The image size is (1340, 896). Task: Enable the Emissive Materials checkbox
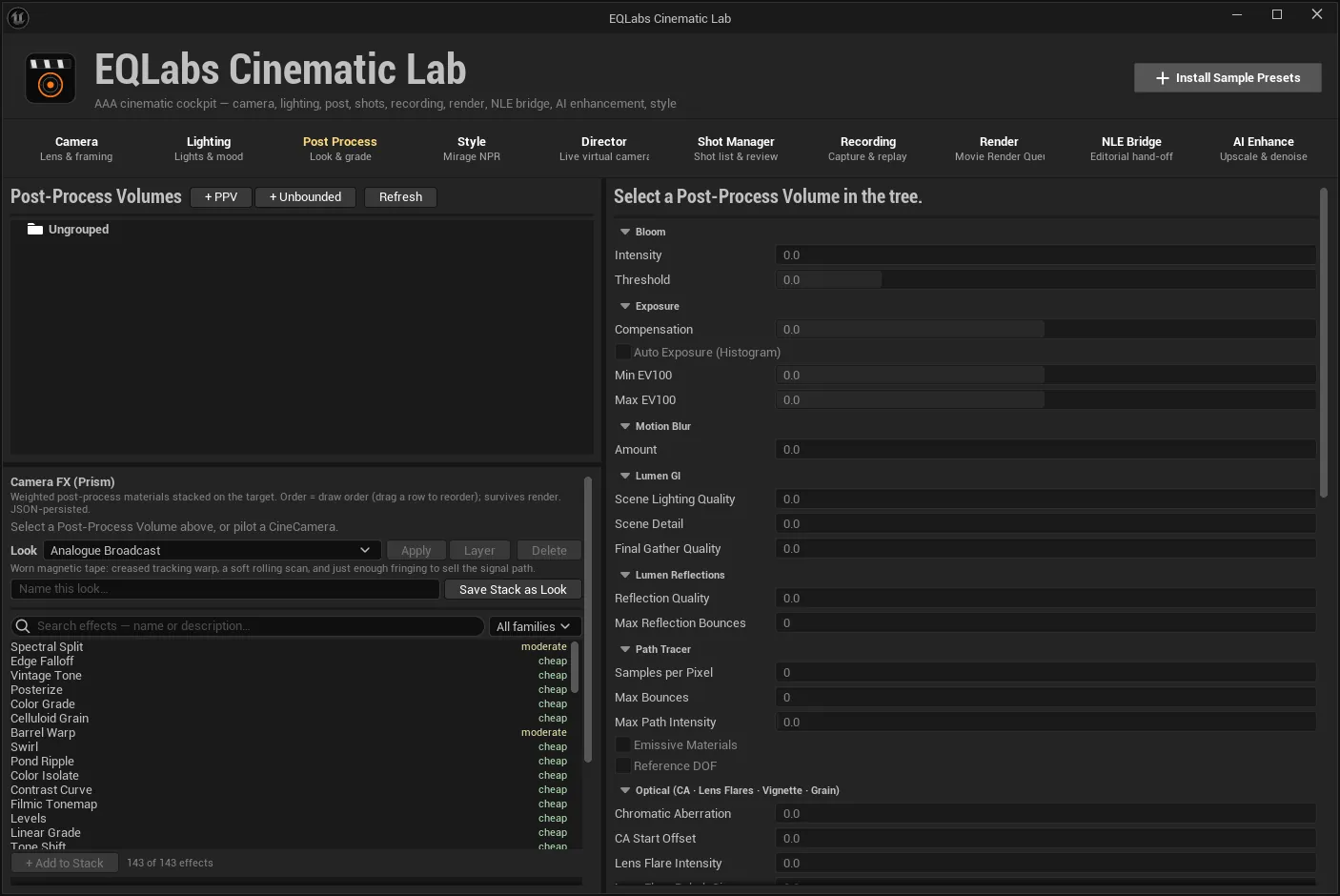[623, 744]
